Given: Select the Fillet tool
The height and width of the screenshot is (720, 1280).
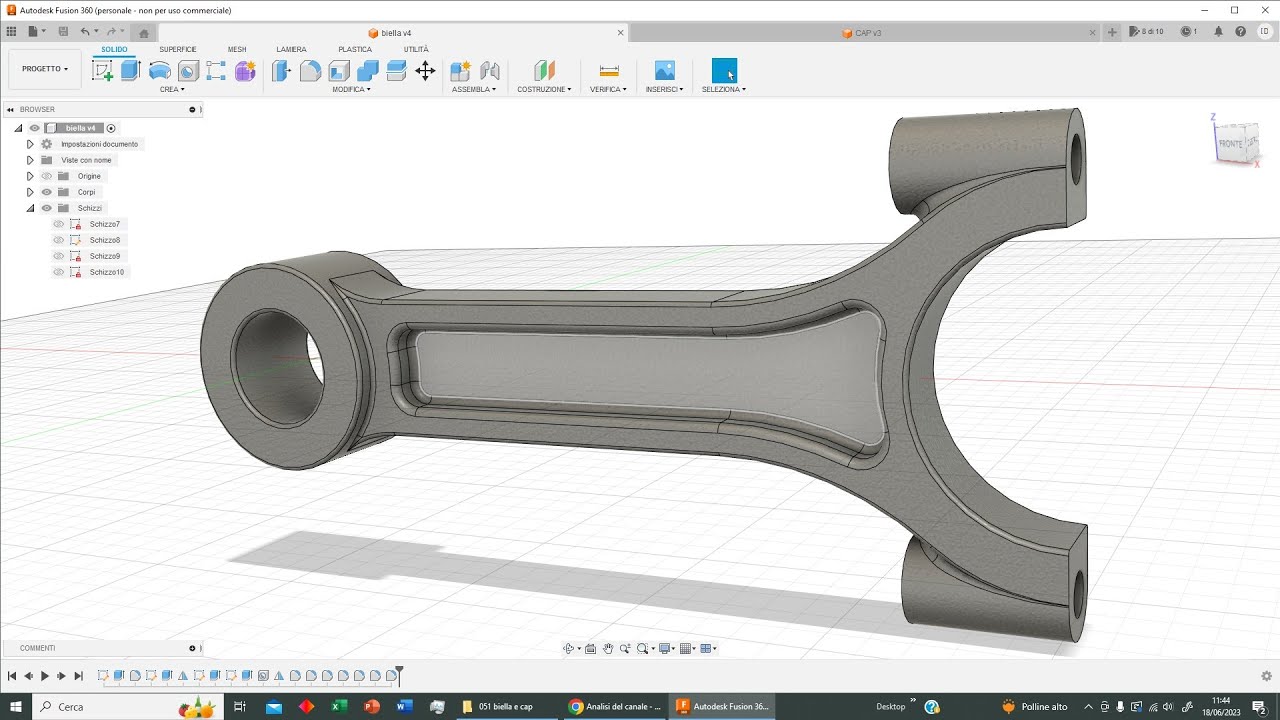Looking at the screenshot, I should pos(311,71).
